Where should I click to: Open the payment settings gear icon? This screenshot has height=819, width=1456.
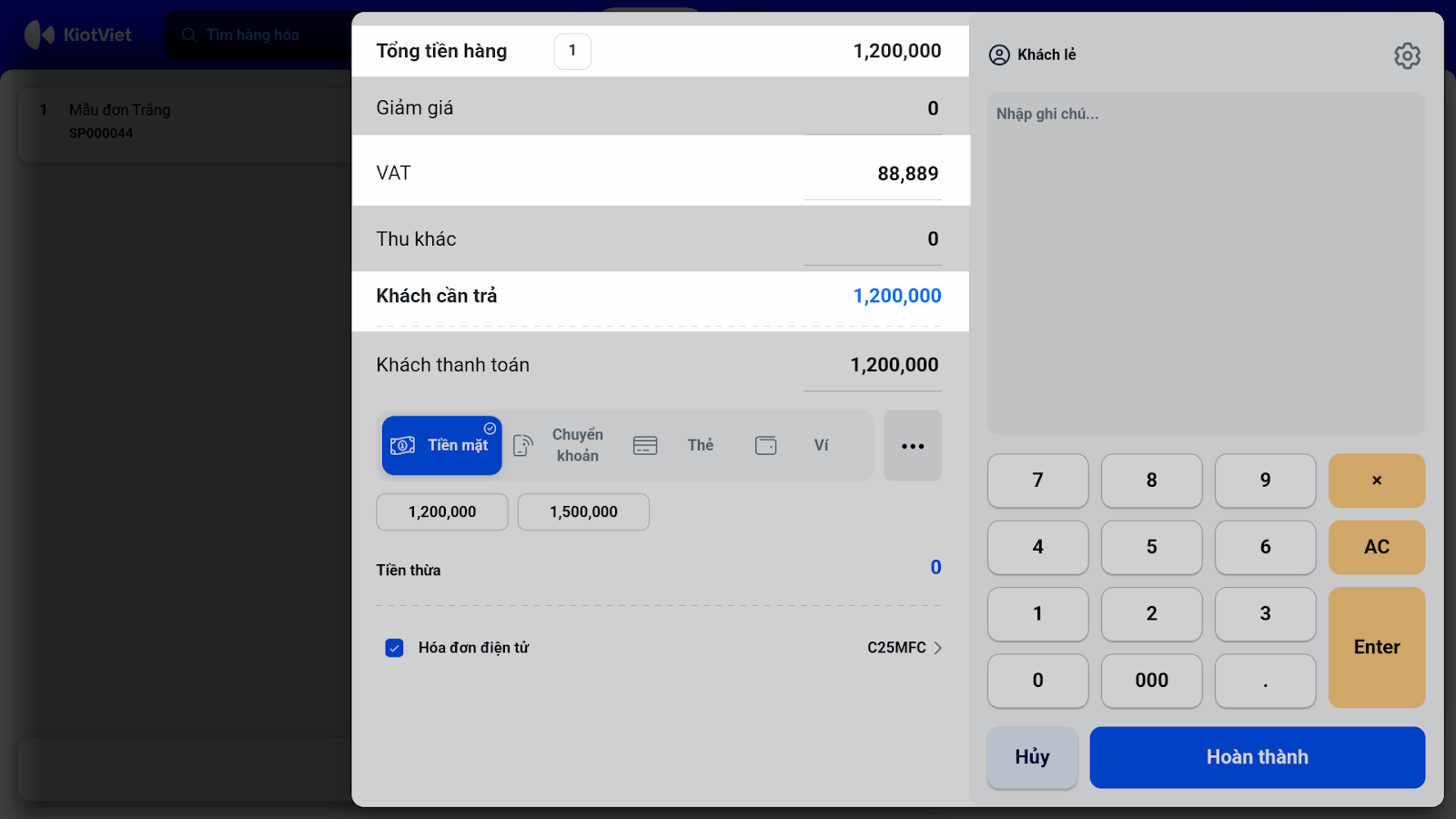pos(1407,56)
